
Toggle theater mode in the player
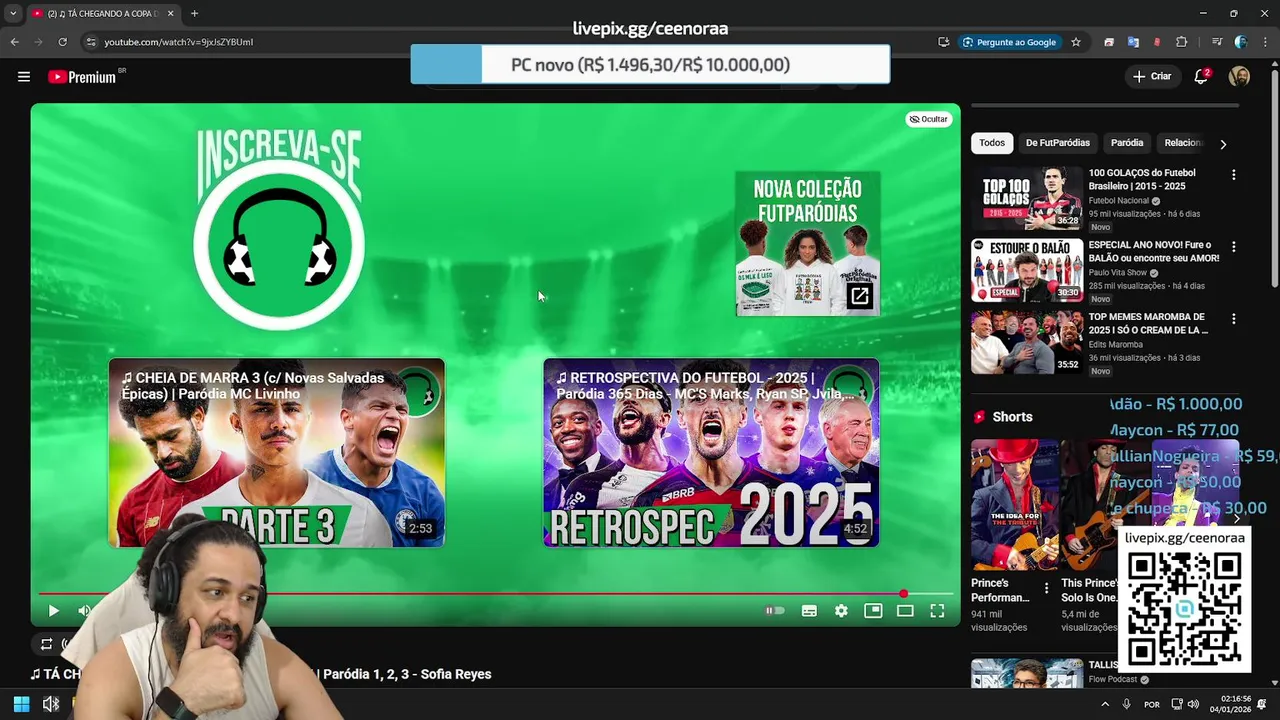pyautogui.click(x=905, y=611)
